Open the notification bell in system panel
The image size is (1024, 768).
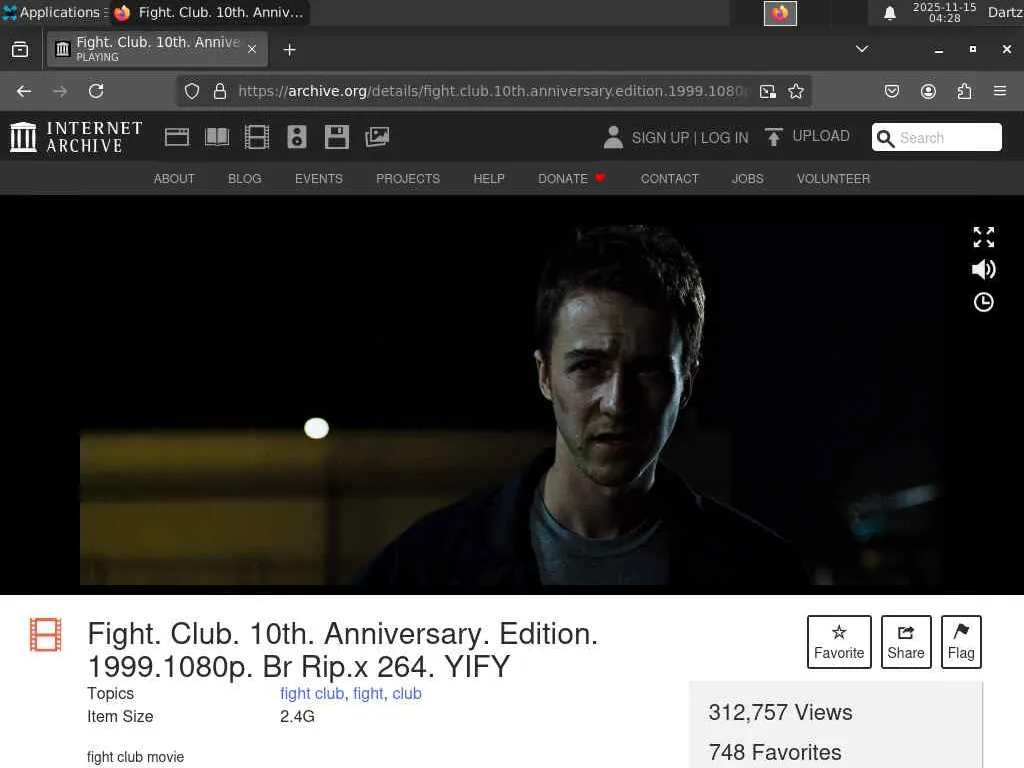[889, 12]
